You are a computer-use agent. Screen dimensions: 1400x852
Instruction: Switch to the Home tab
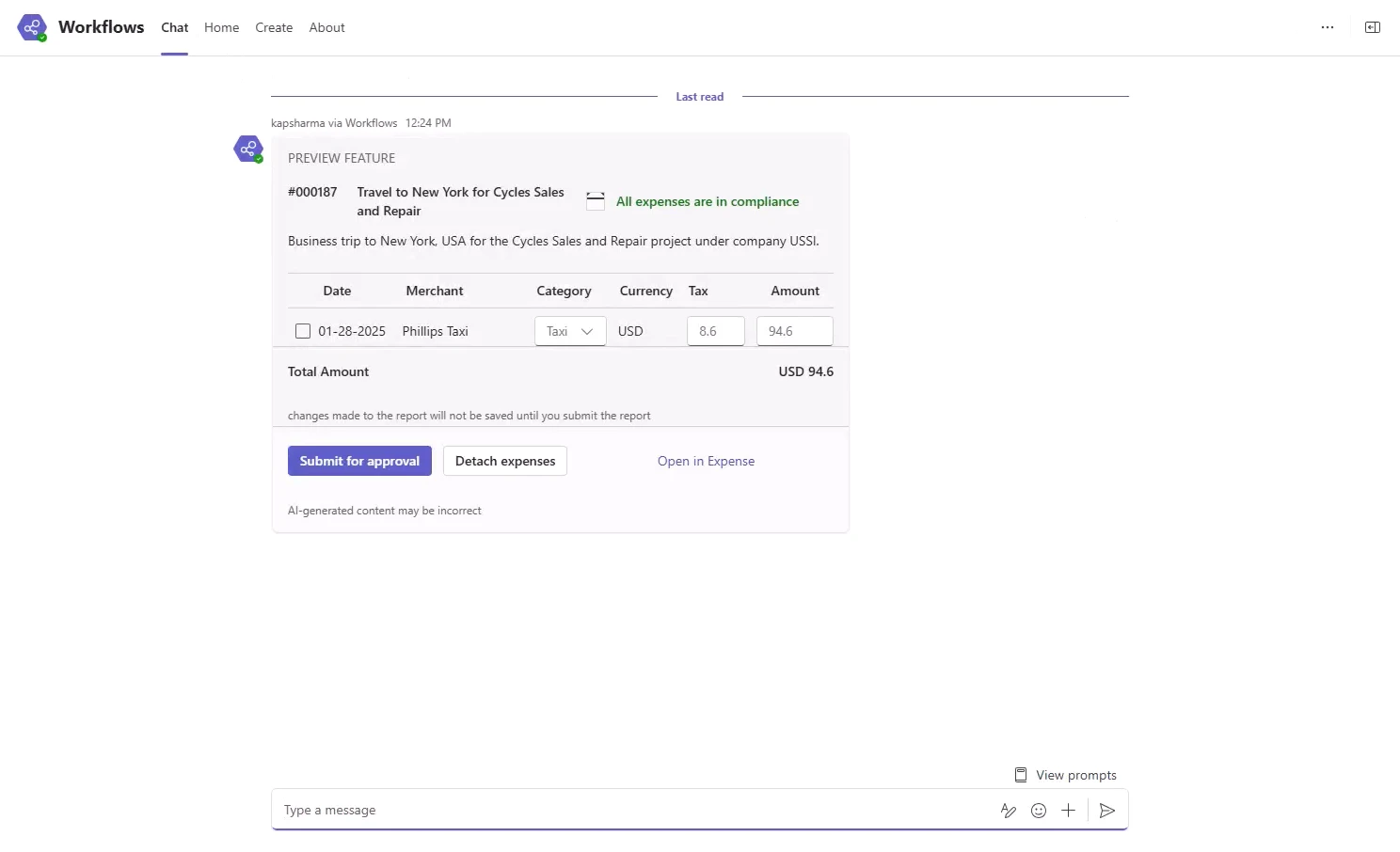(221, 27)
